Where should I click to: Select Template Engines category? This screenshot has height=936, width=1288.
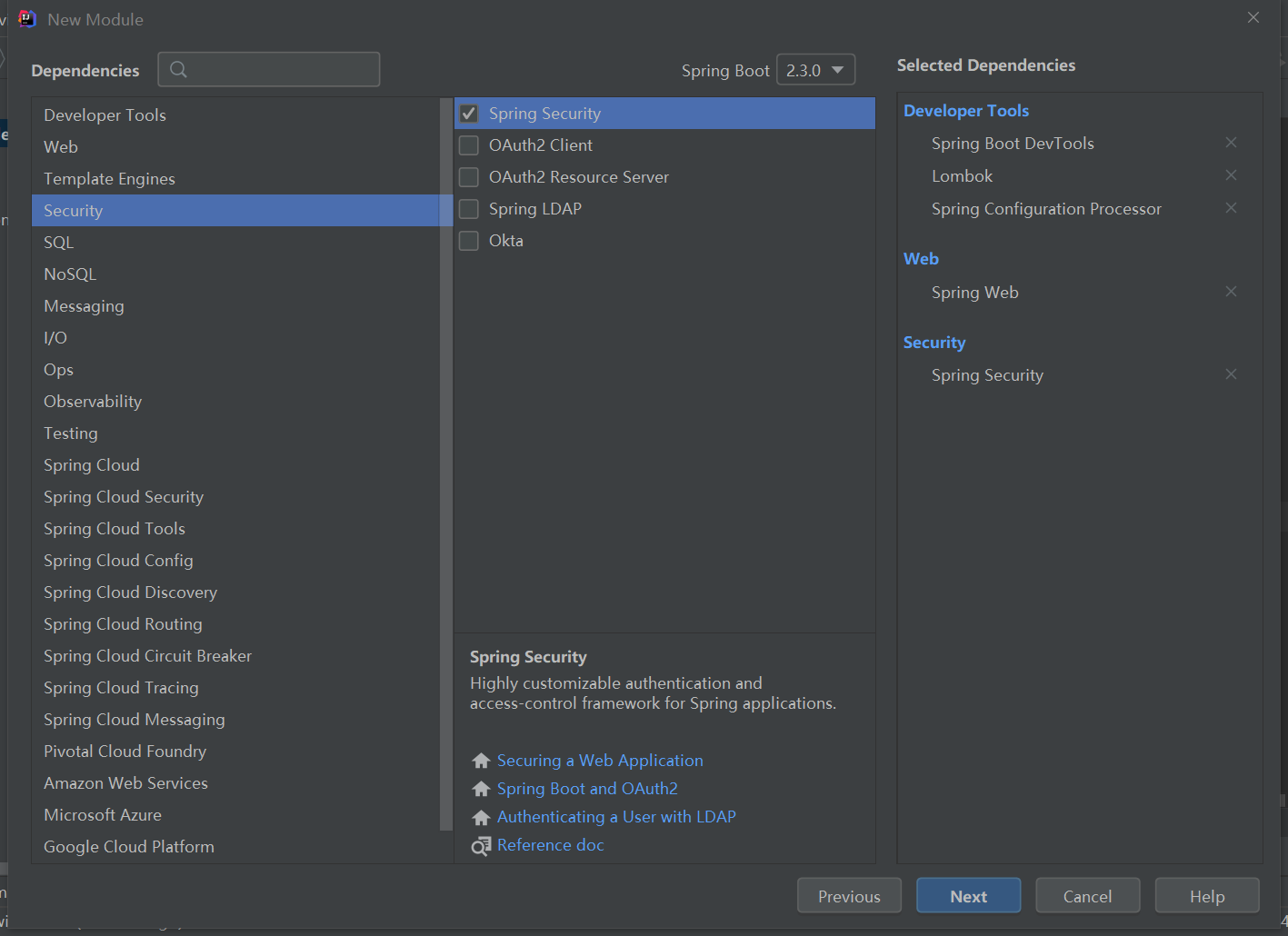point(235,179)
